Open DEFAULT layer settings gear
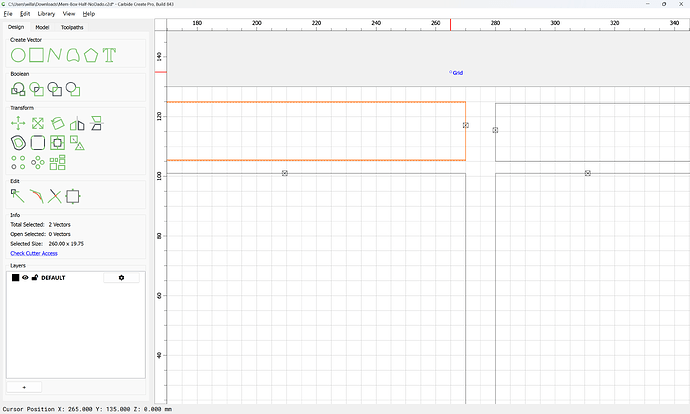 click(121, 278)
